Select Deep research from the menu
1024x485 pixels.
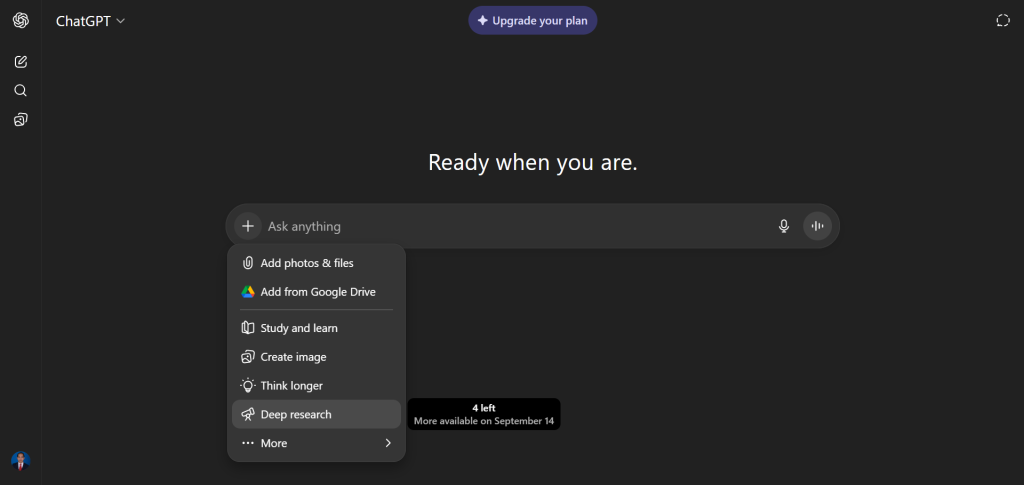pos(316,415)
